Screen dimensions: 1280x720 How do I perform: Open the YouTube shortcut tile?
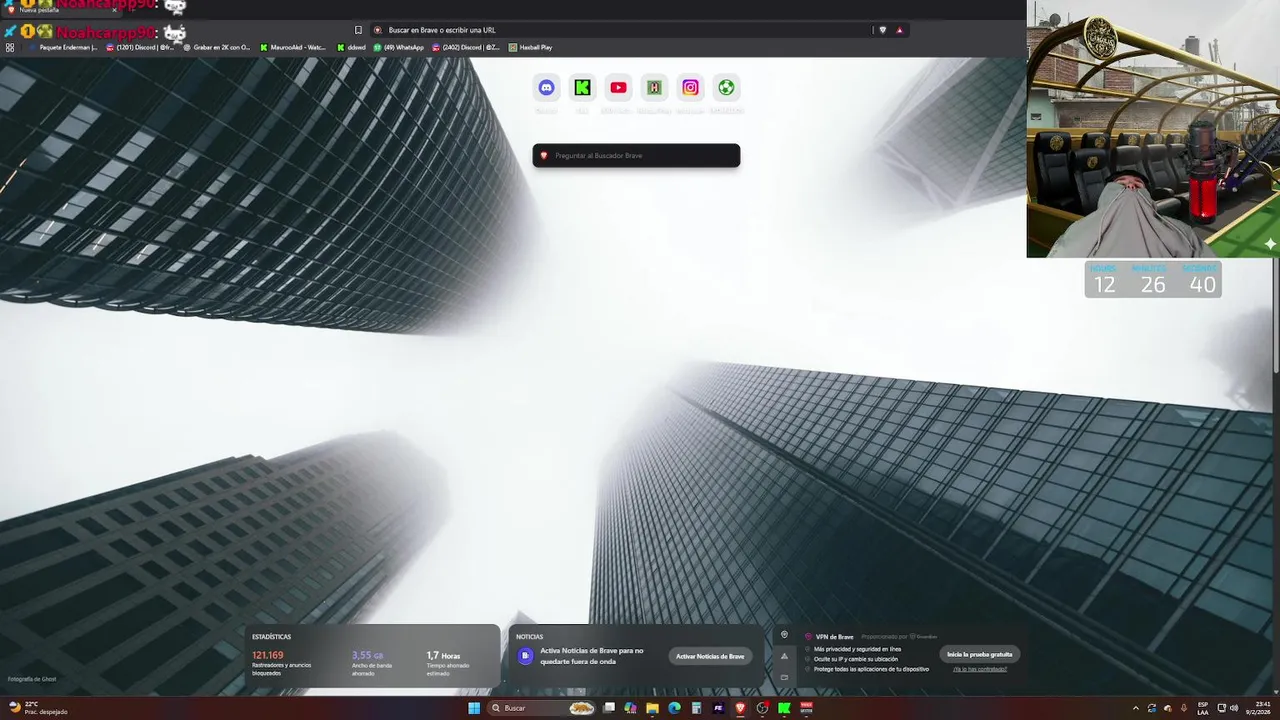pyautogui.click(x=618, y=87)
